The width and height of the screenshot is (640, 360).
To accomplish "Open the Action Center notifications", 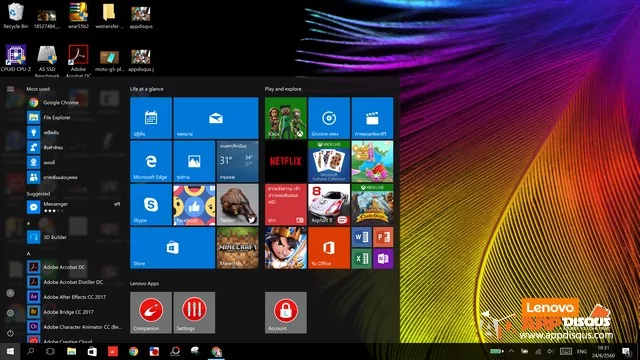I will pos(626,351).
